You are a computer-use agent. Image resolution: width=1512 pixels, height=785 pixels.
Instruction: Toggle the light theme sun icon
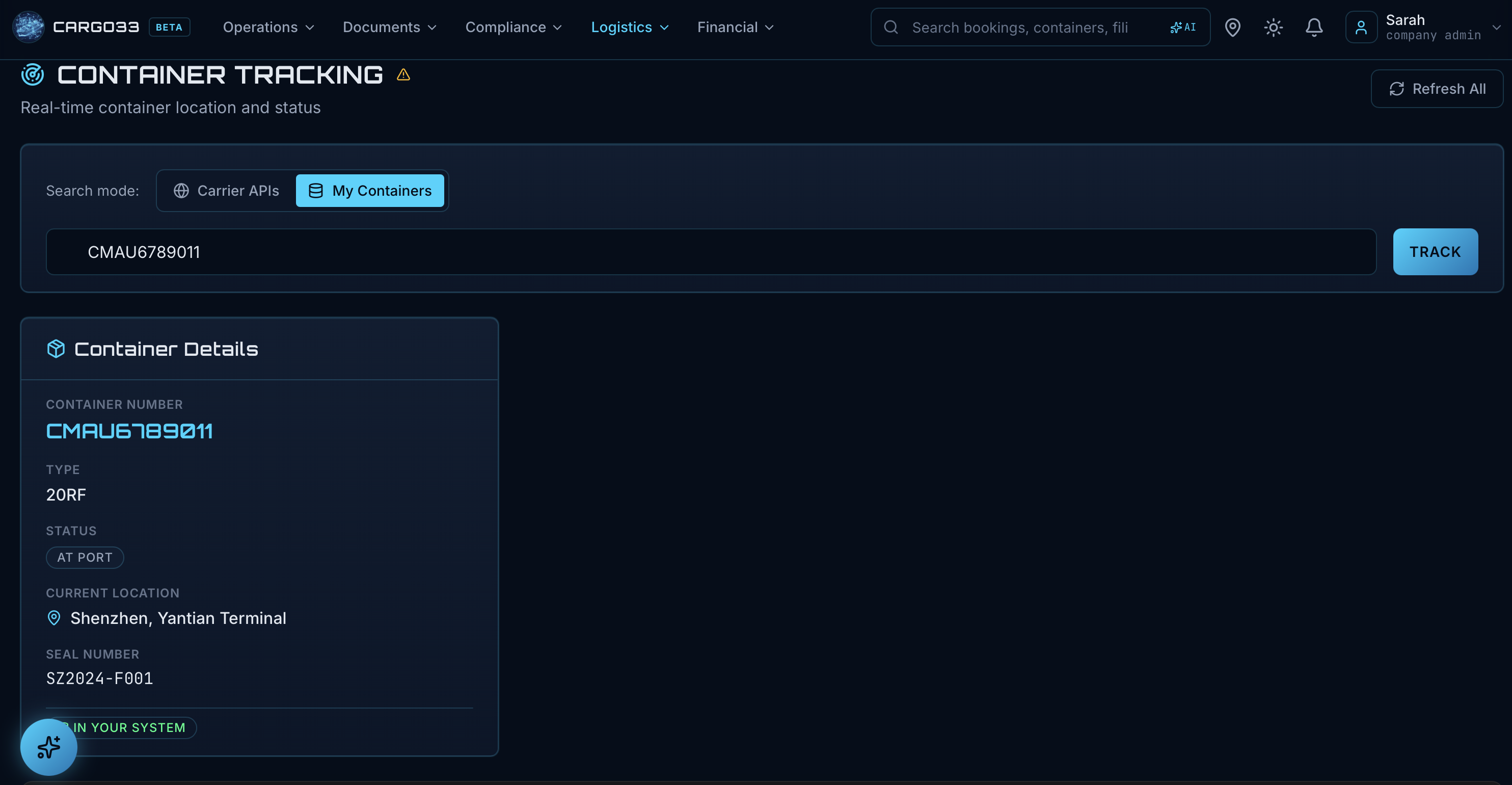[1273, 27]
